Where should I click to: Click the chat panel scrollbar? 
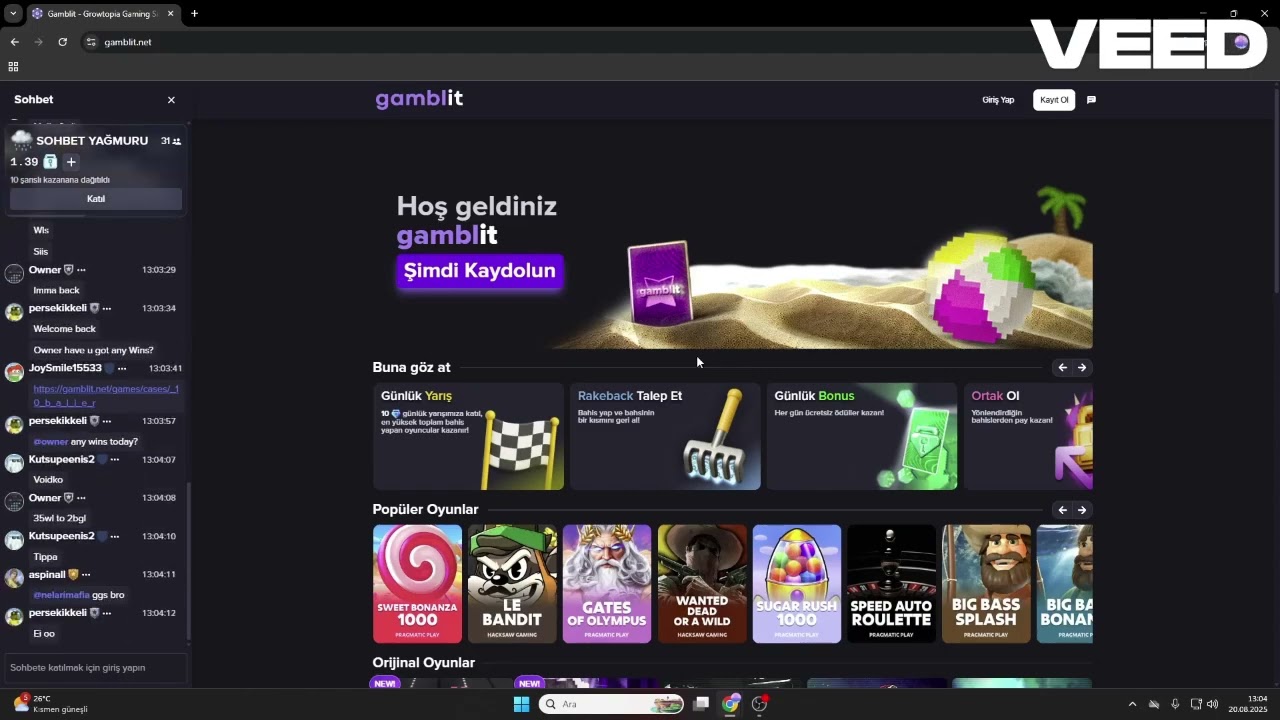189,560
